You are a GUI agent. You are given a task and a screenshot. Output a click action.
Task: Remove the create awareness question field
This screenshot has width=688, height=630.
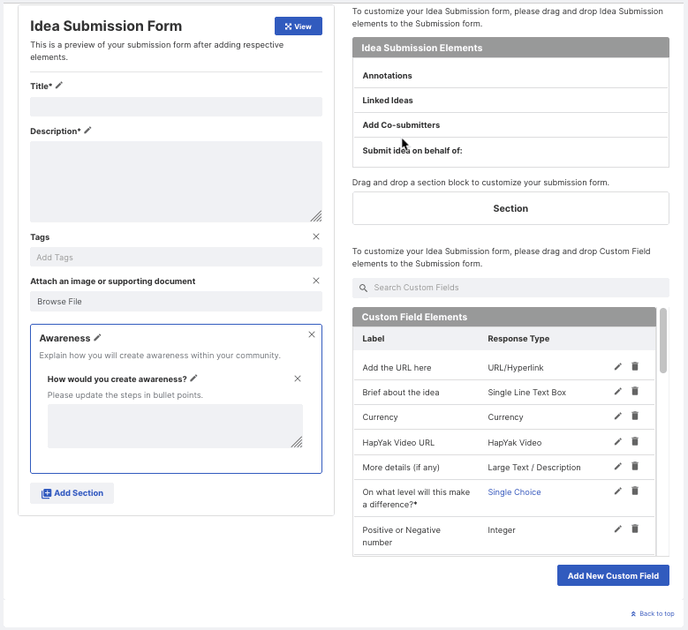coord(297,379)
